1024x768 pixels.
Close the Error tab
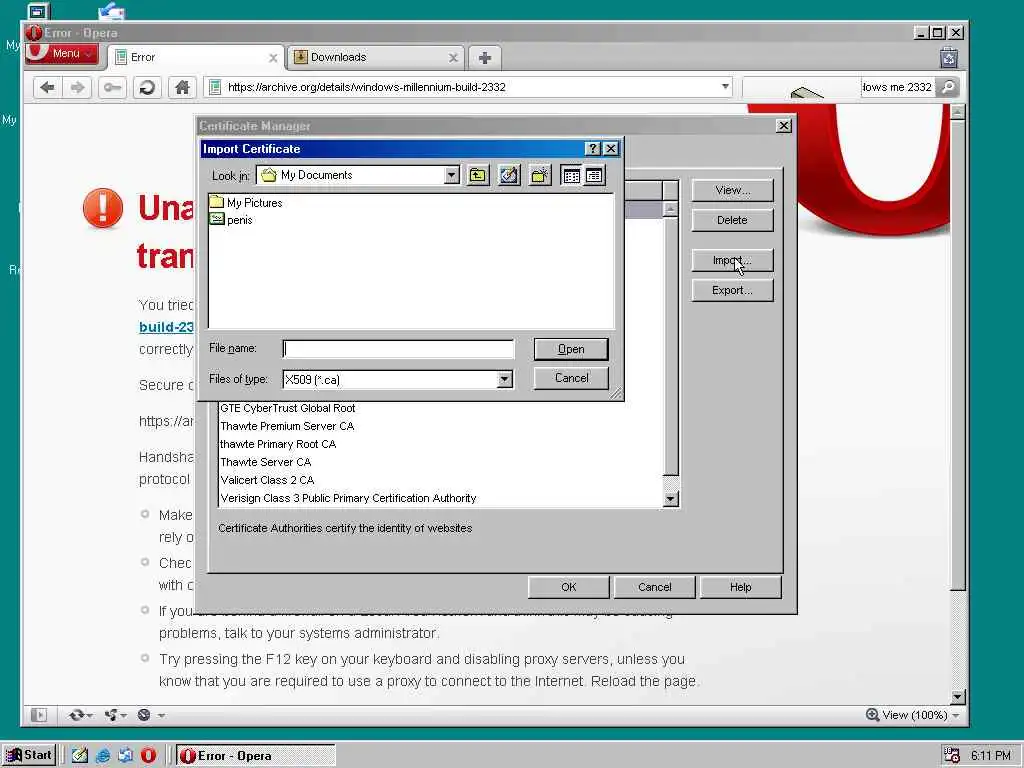coord(273,58)
